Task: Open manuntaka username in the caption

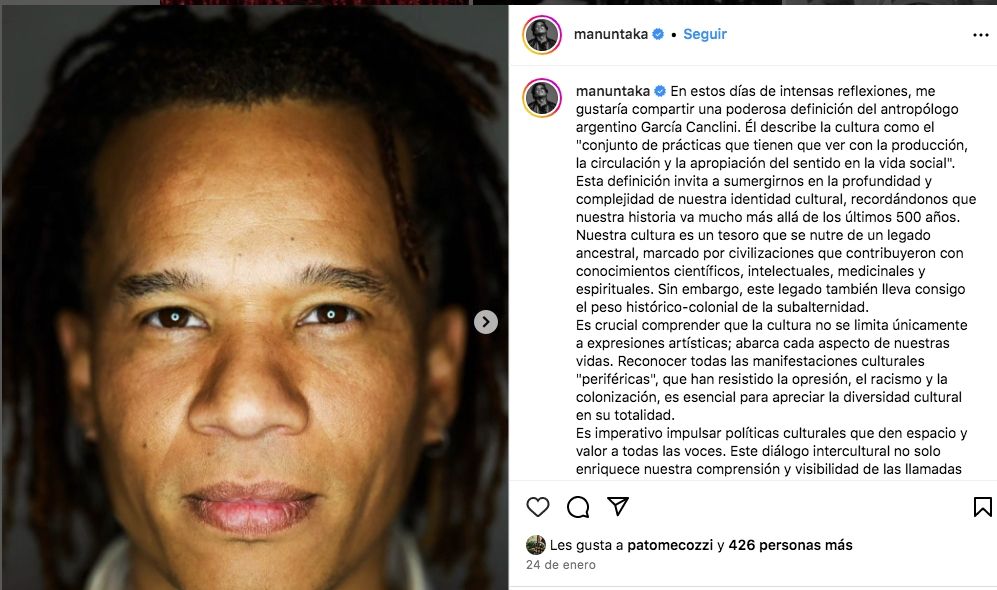Action: click(x=613, y=91)
